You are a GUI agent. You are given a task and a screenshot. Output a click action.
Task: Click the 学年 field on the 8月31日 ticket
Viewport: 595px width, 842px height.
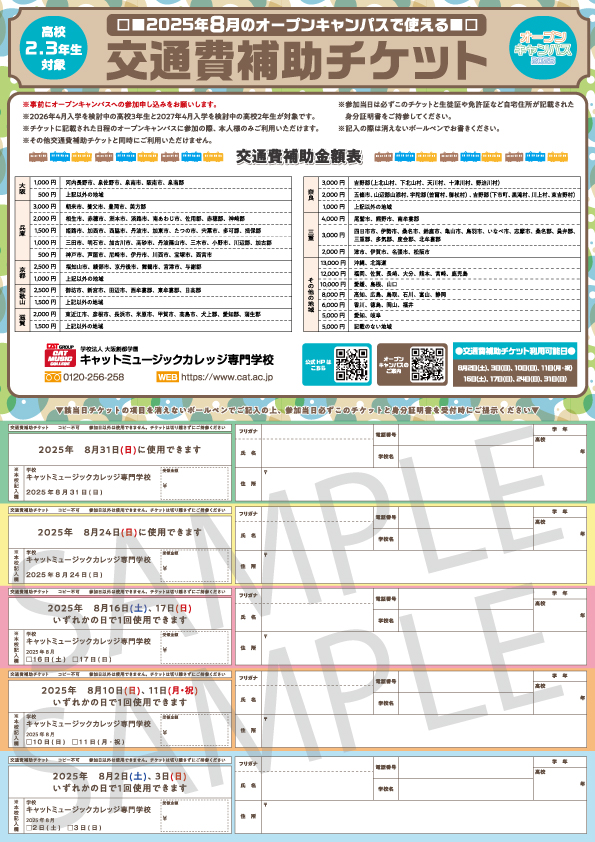560,450
